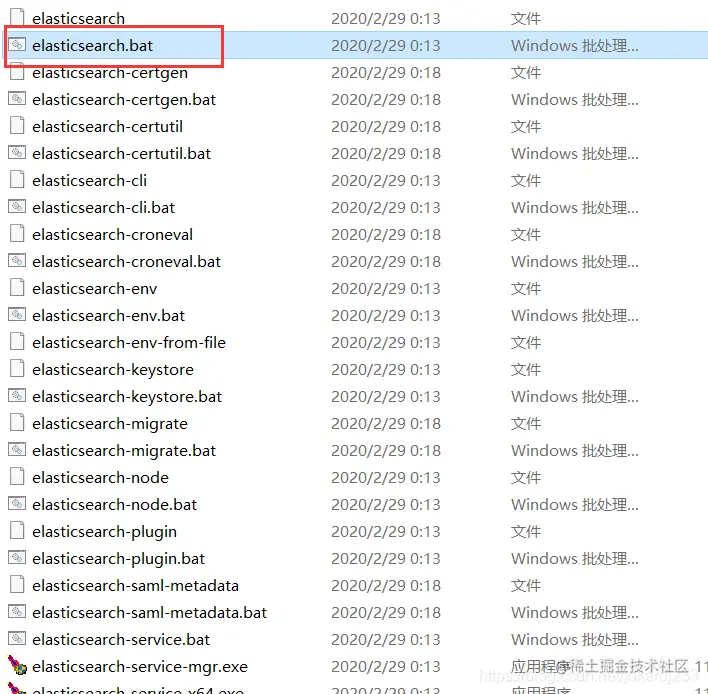Select the elasticsearch-service-mgr.exe file name
Image resolution: width=708 pixels, height=694 pixels.
click(x=140, y=667)
